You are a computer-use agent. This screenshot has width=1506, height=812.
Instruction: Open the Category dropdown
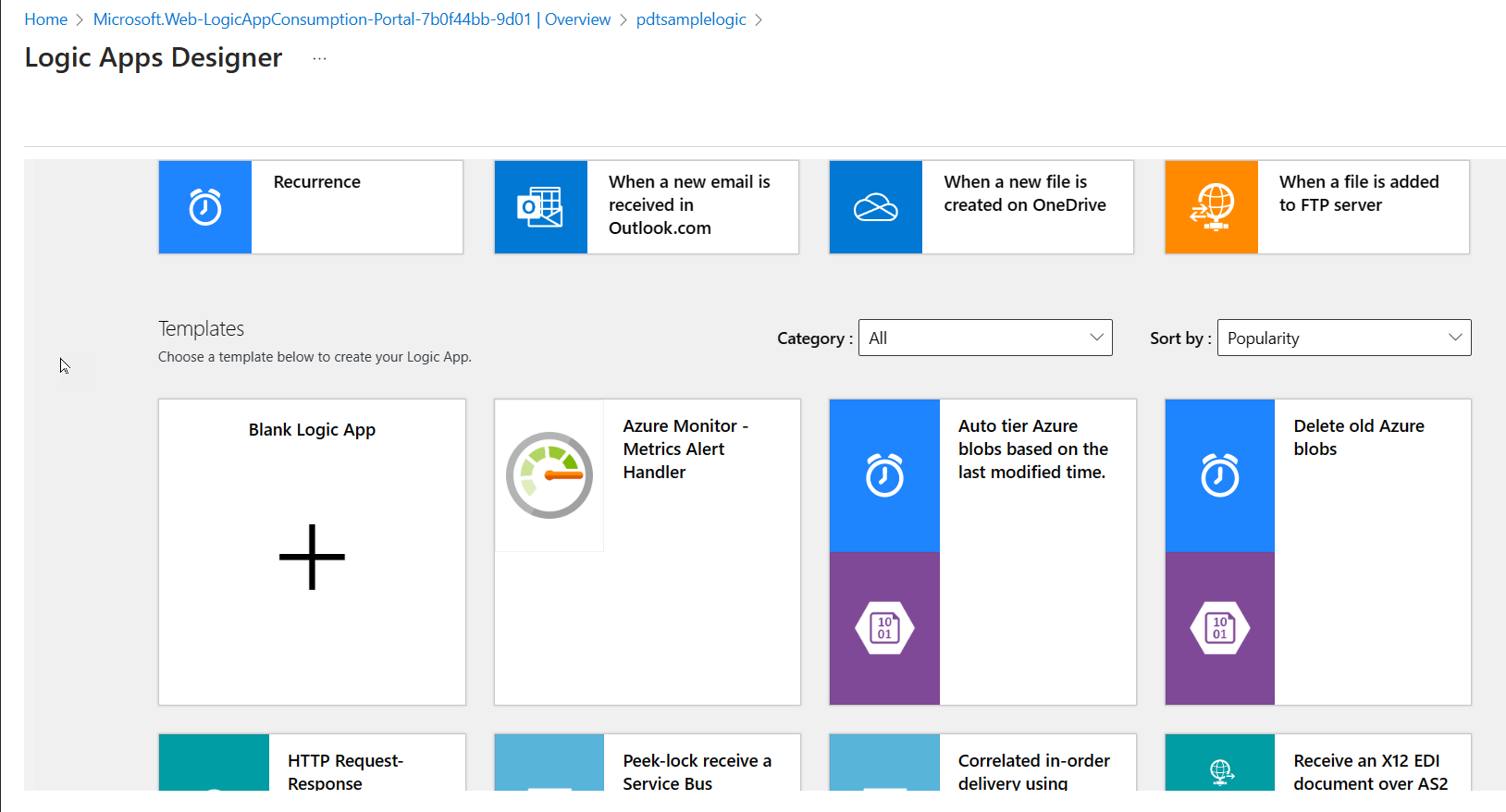[x=984, y=338]
